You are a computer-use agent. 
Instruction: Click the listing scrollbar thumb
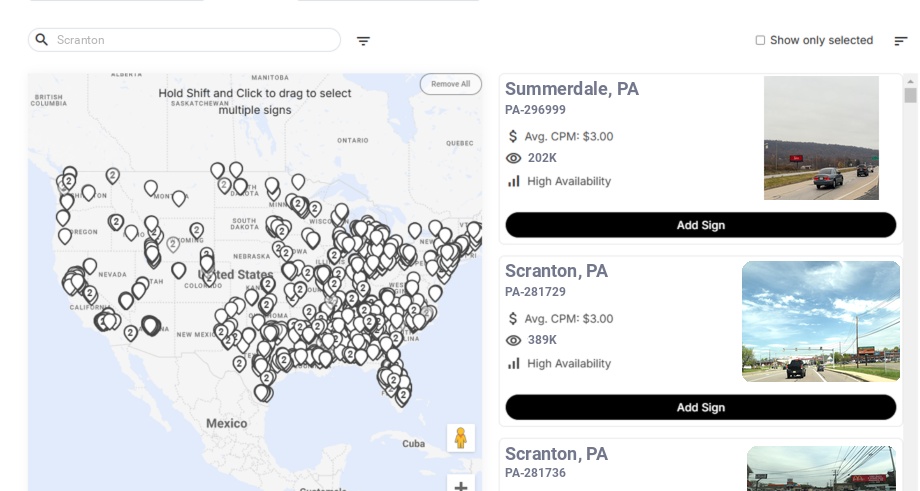pos(910,95)
